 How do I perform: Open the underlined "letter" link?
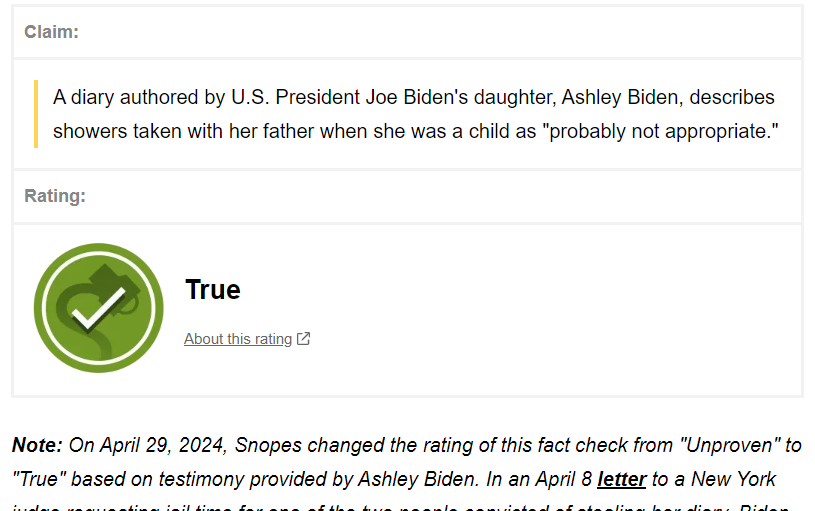point(621,479)
